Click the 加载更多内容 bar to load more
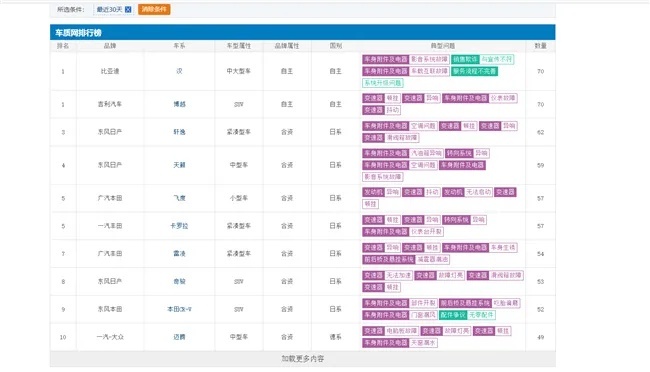 (x=303, y=359)
